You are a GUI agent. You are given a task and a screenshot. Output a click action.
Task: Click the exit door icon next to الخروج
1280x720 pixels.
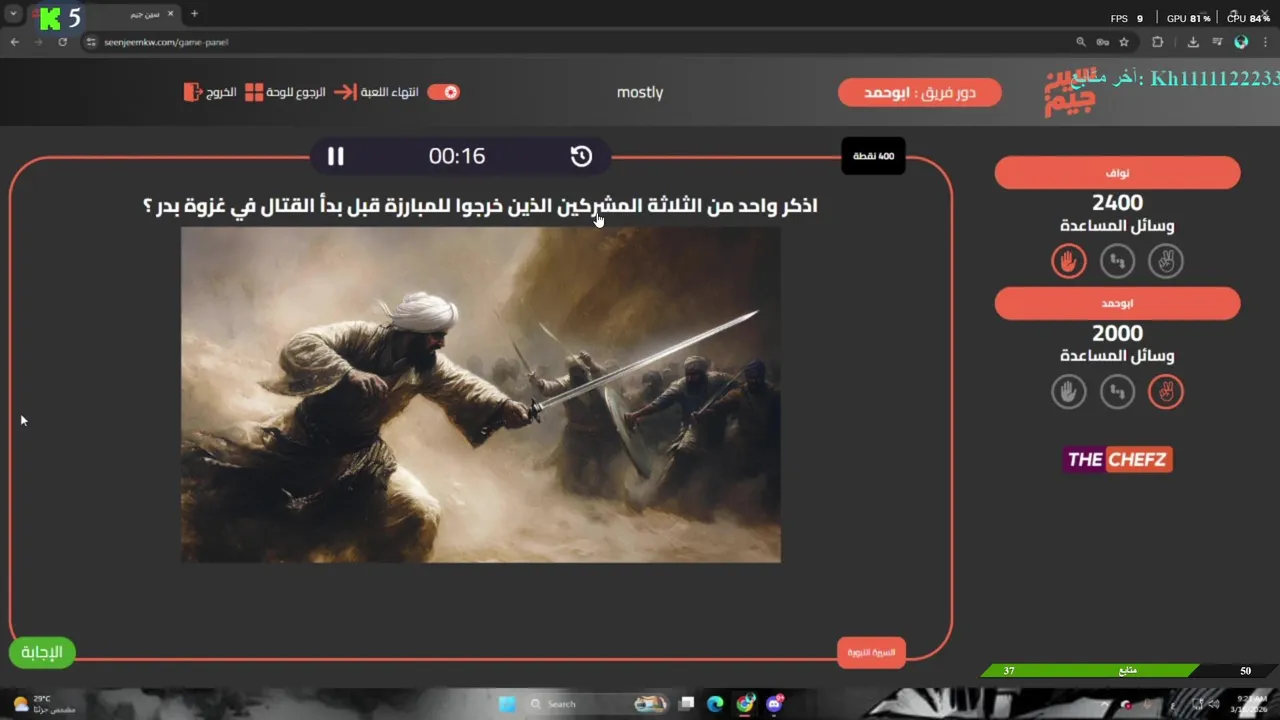193,92
